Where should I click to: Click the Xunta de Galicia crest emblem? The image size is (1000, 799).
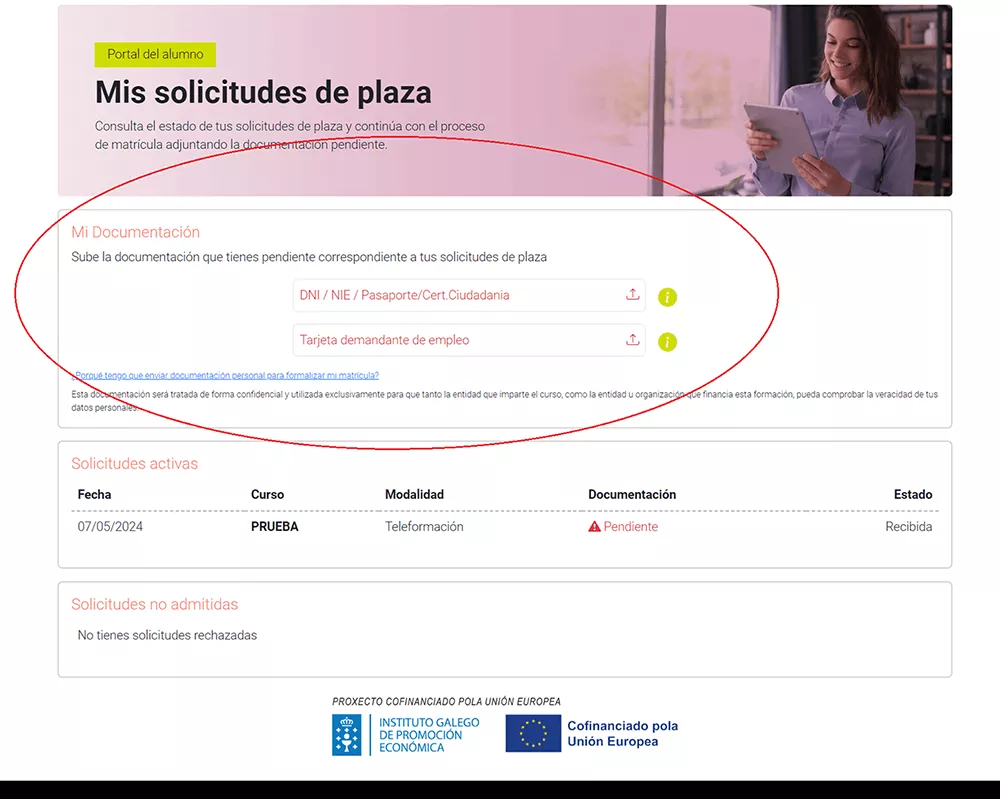pos(346,735)
